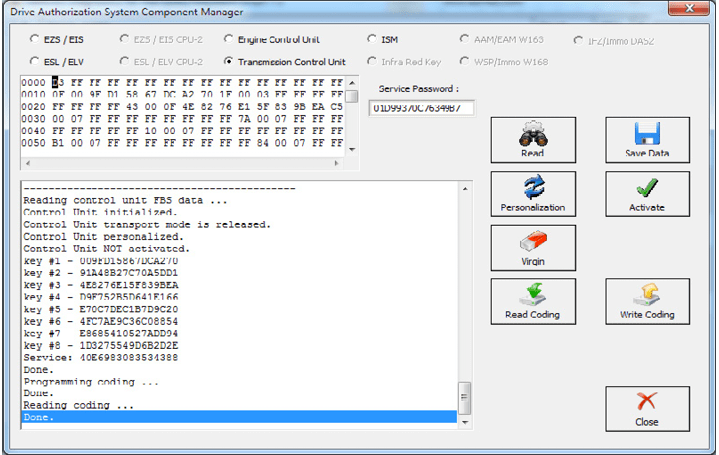Click the Save Data floppy disk icon

pos(647,135)
